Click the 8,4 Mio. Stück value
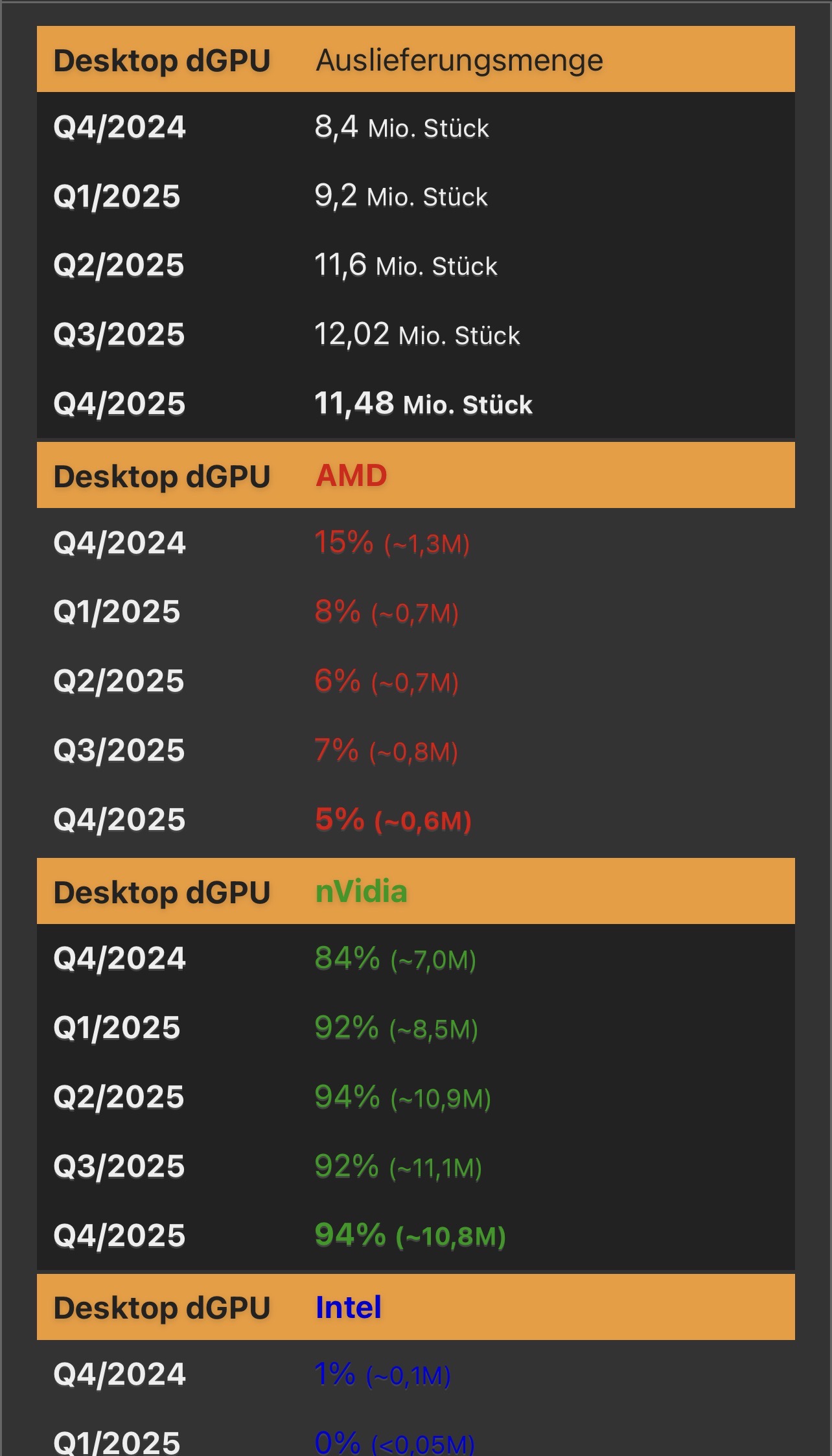Screen dimensions: 832x1456 coord(402,128)
